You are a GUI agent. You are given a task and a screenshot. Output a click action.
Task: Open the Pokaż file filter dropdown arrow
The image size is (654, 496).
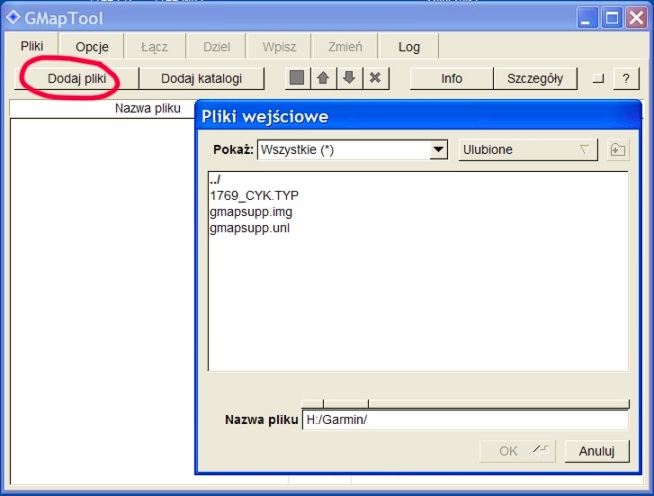pyautogui.click(x=437, y=150)
